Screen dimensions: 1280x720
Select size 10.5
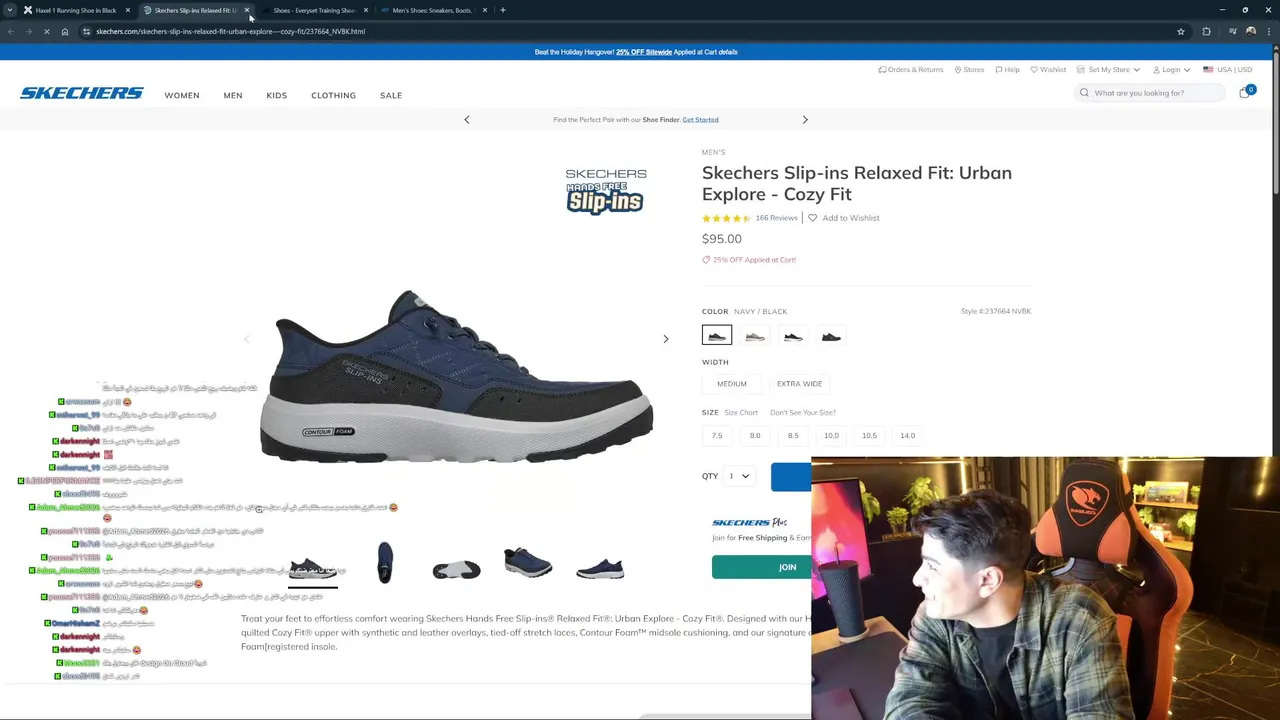pos(869,436)
